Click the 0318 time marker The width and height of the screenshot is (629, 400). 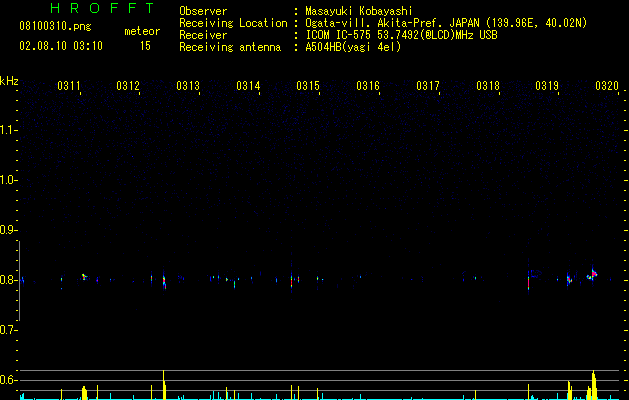coord(488,86)
